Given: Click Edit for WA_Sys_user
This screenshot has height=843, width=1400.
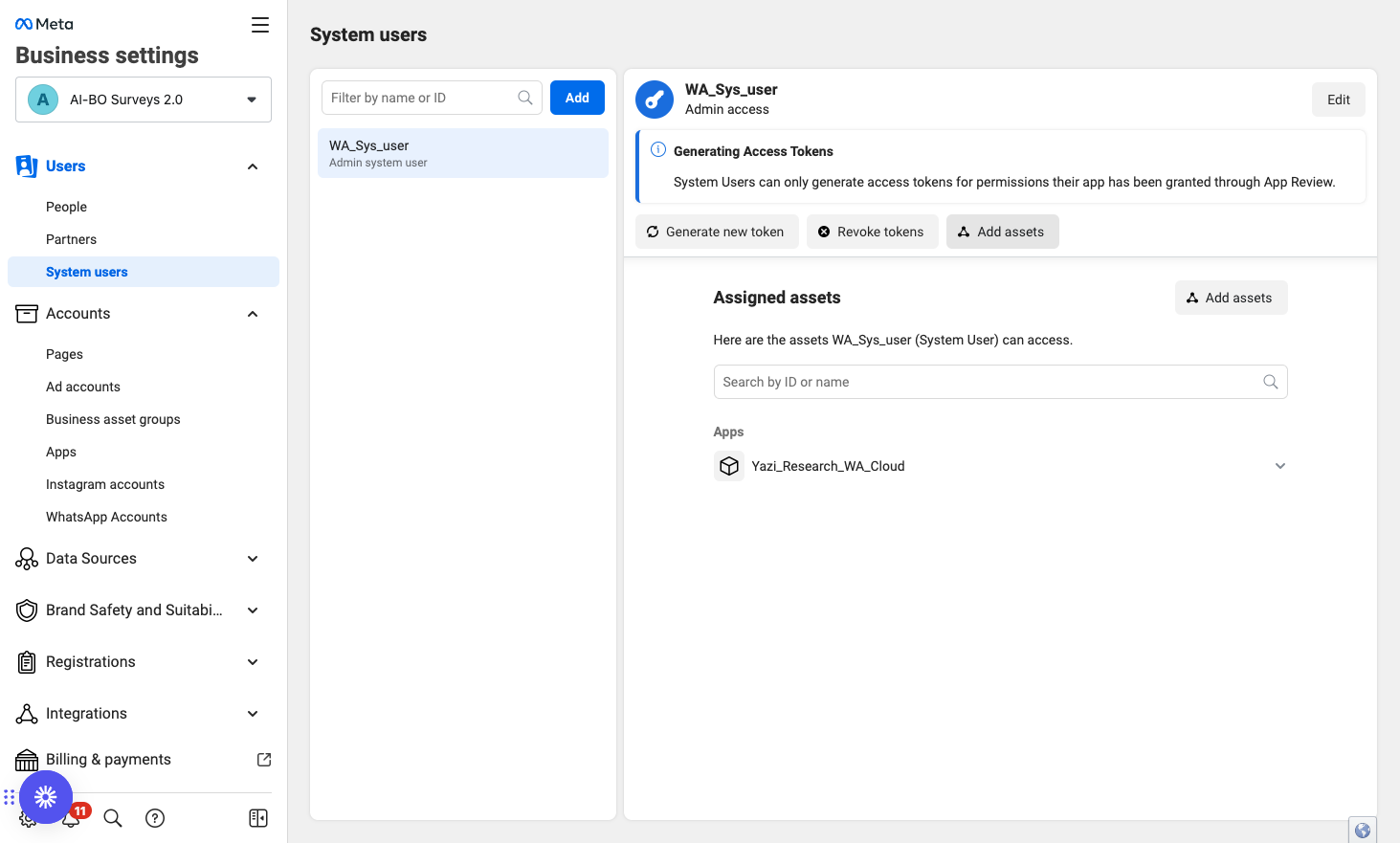Looking at the screenshot, I should (x=1339, y=100).
